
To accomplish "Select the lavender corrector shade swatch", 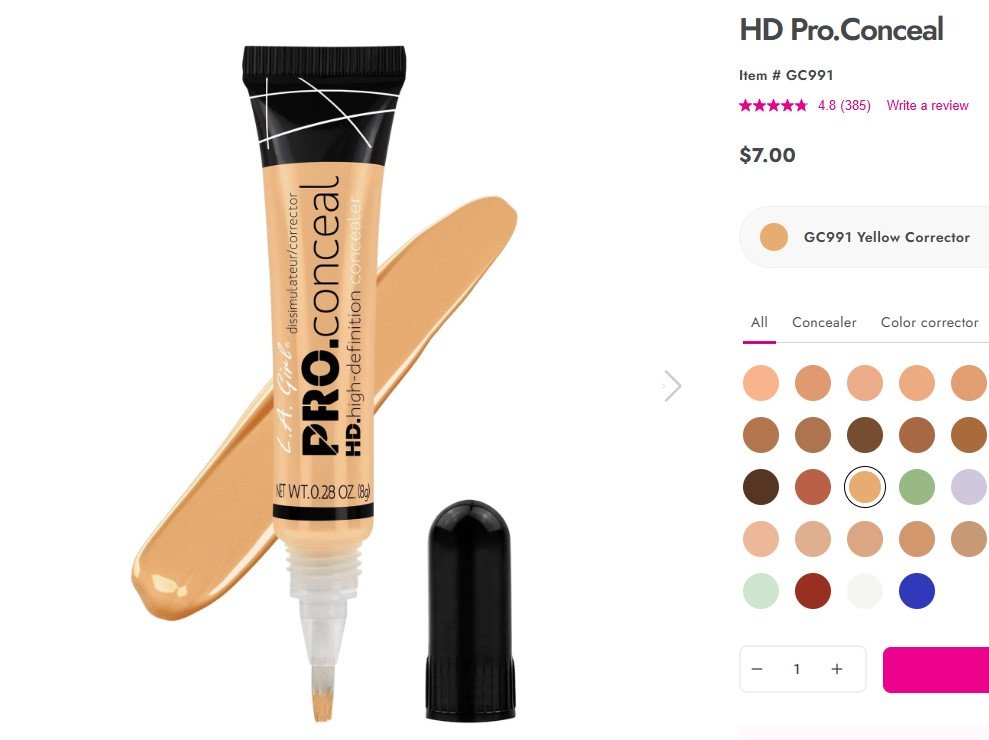I will [x=969, y=487].
